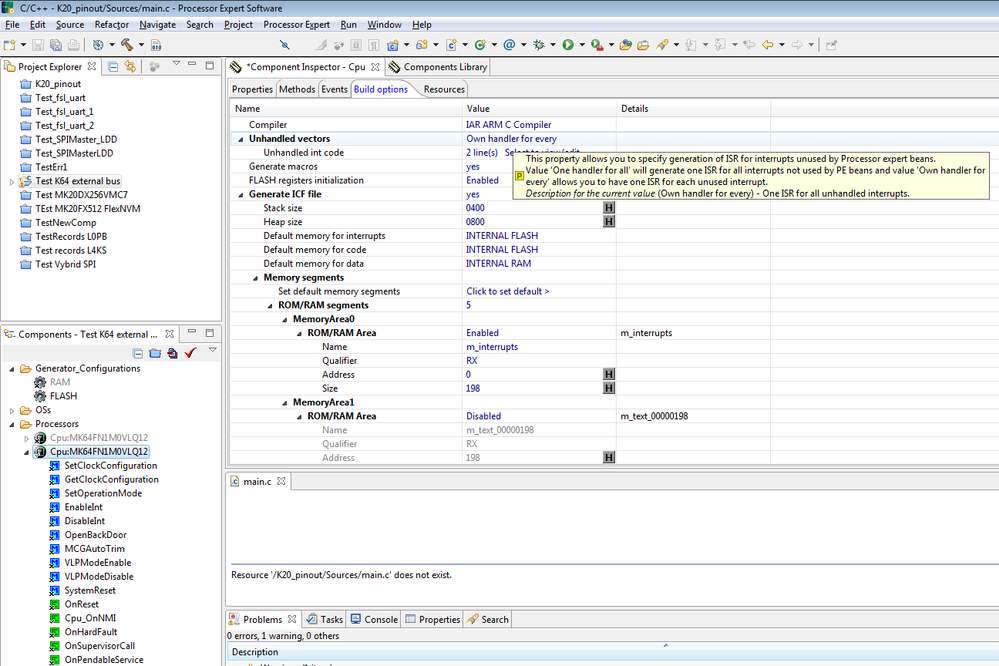This screenshot has height=666, width=999.
Task: Click the Save toolbar icon
Action: click(x=38, y=45)
